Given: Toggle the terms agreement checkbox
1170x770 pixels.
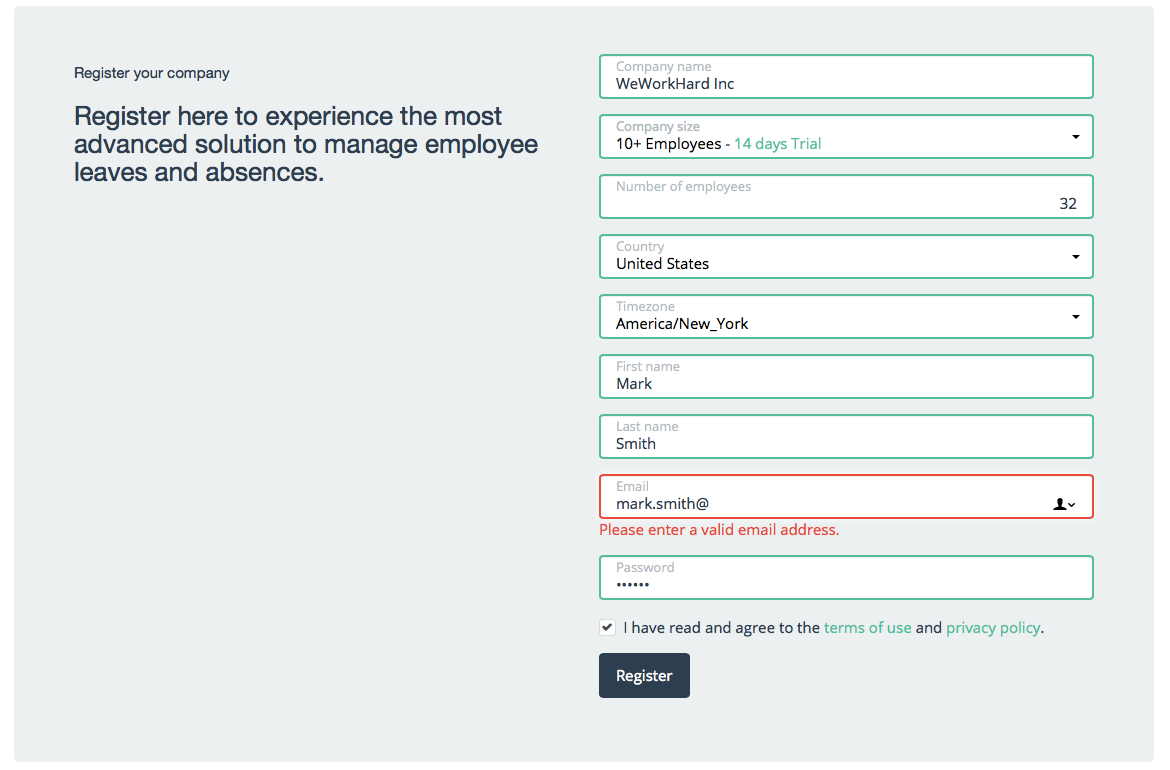Looking at the screenshot, I should 607,627.
